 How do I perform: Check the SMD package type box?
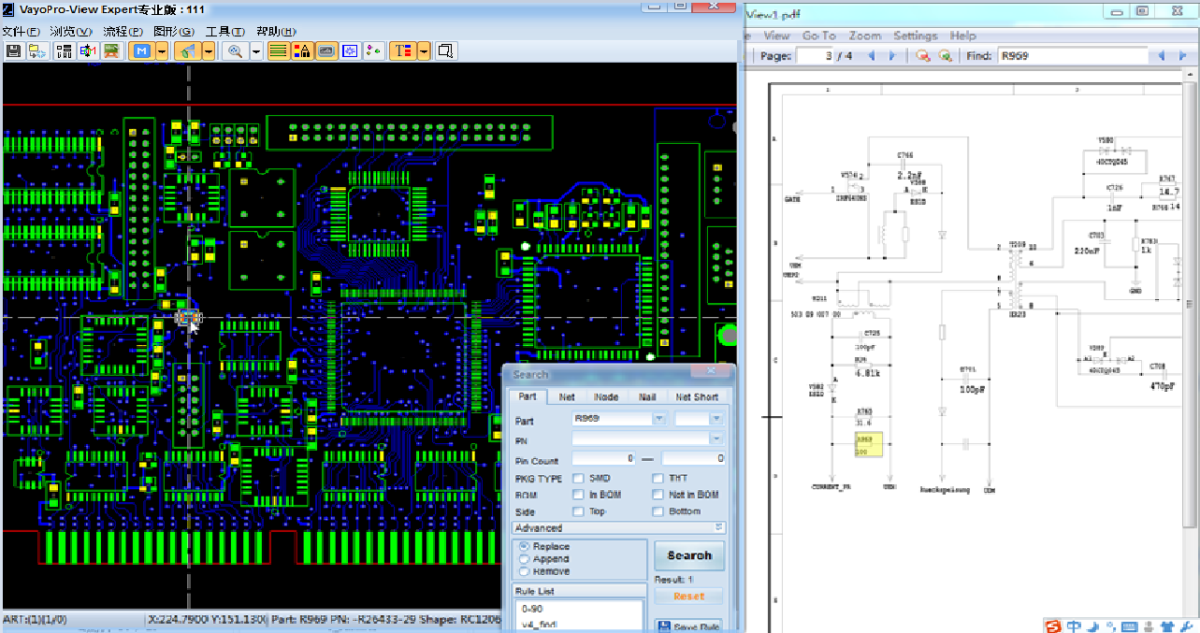click(x=578, y=478)
